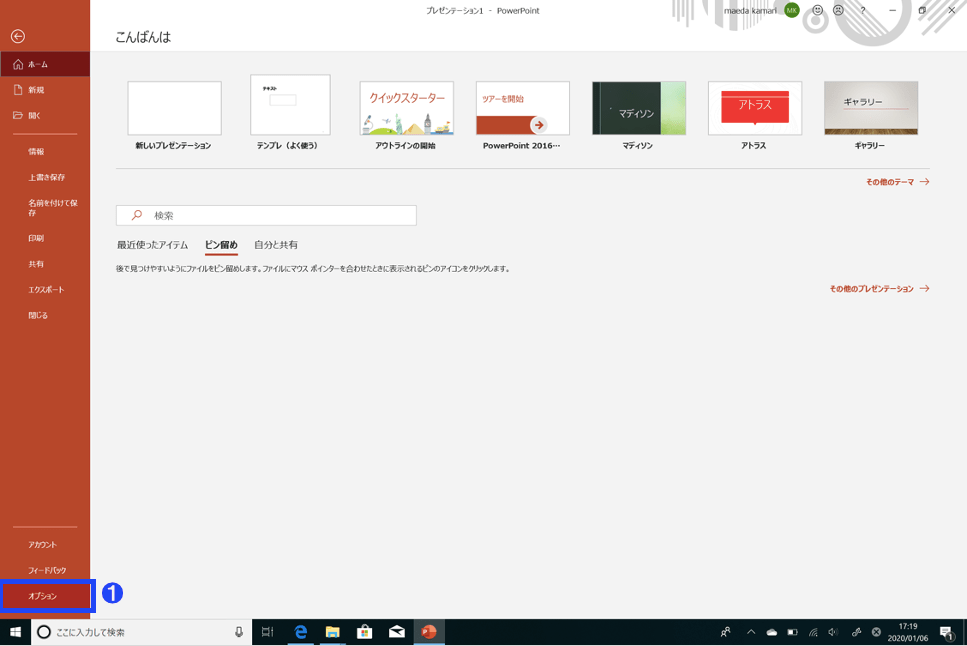Select the テンプレ（よく使う） template thumbnail

[290, 105]
